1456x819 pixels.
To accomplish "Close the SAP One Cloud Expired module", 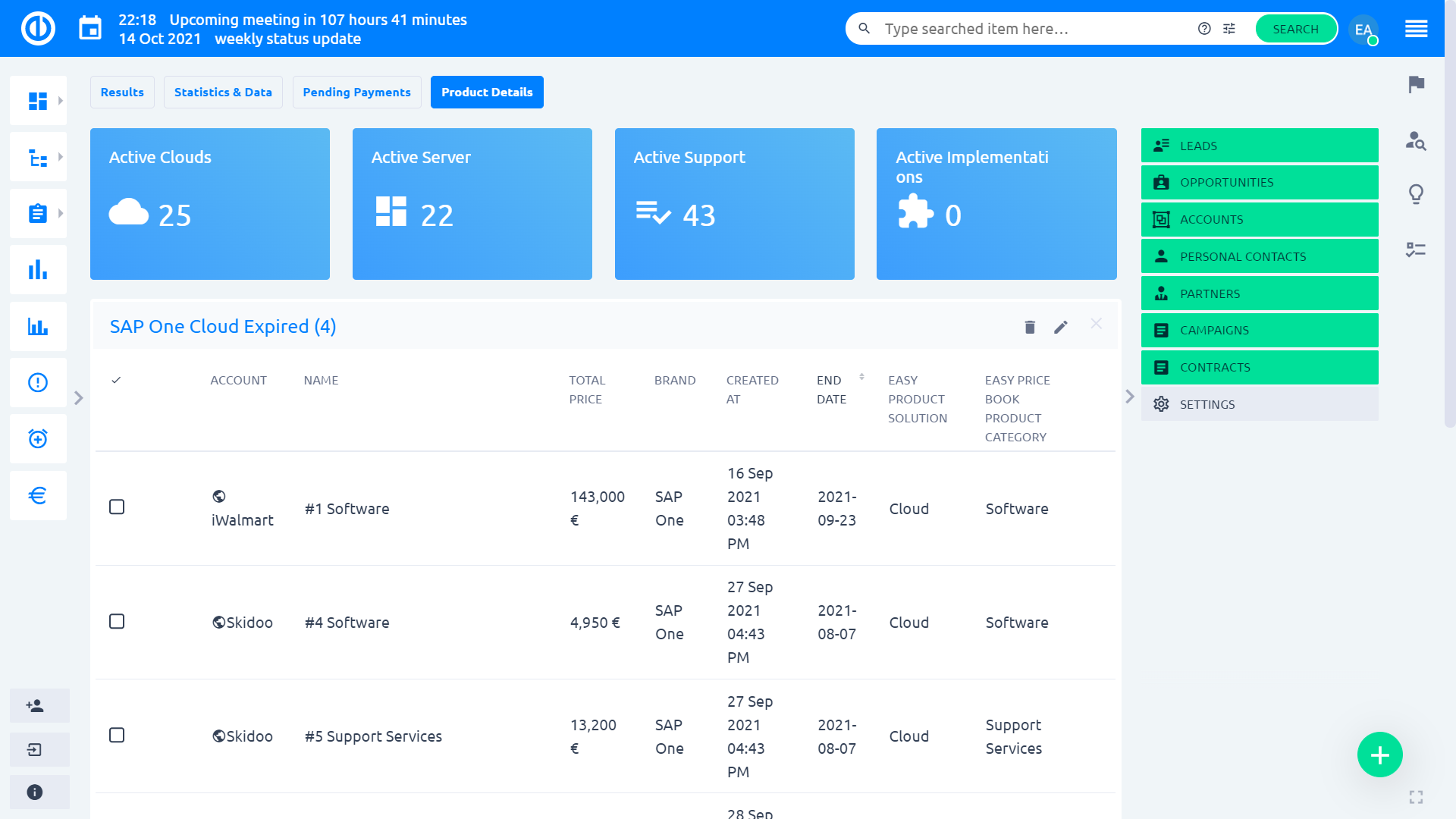I will tap(1097, 324).
